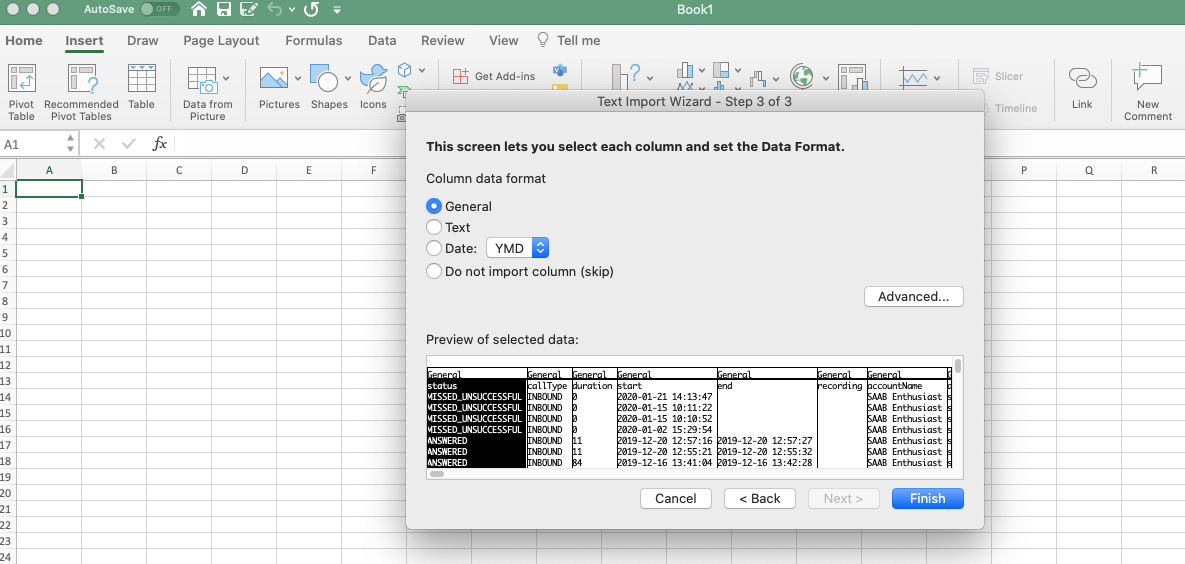Switch to the Formulas tab

point(314,41)
